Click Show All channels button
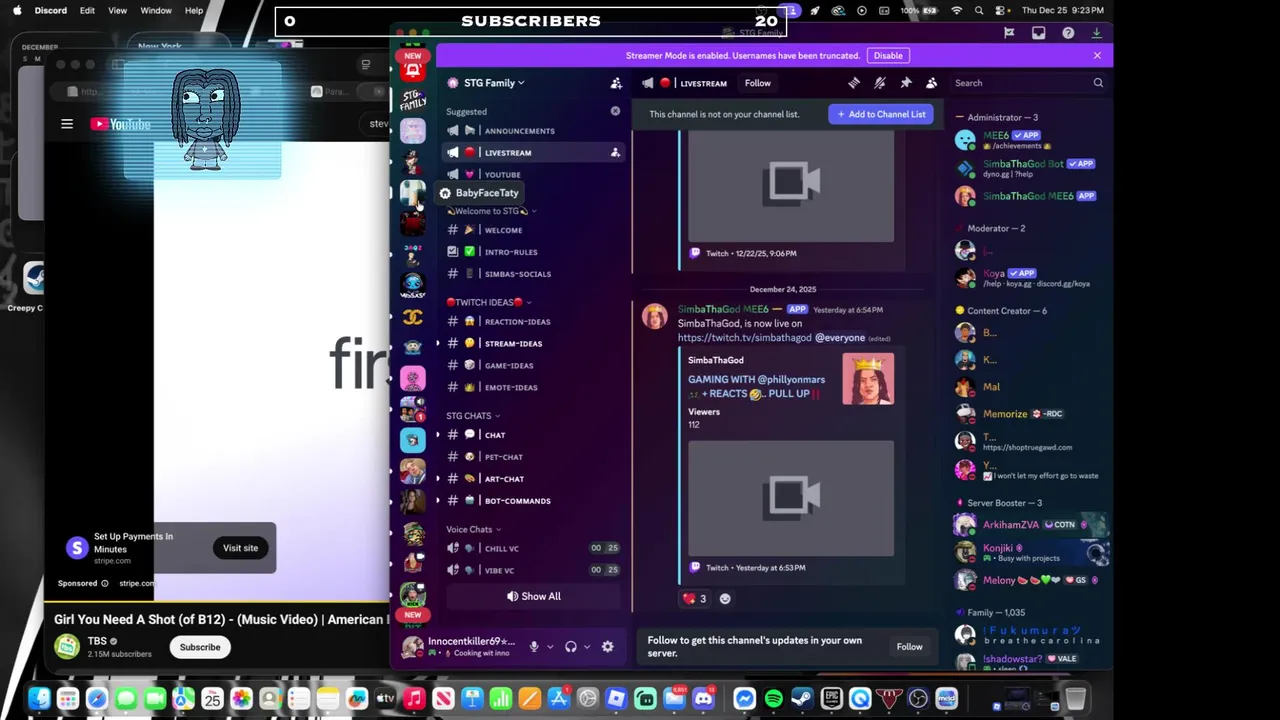This screenshot has width=1280, height=720. click(x=533, y=597)
